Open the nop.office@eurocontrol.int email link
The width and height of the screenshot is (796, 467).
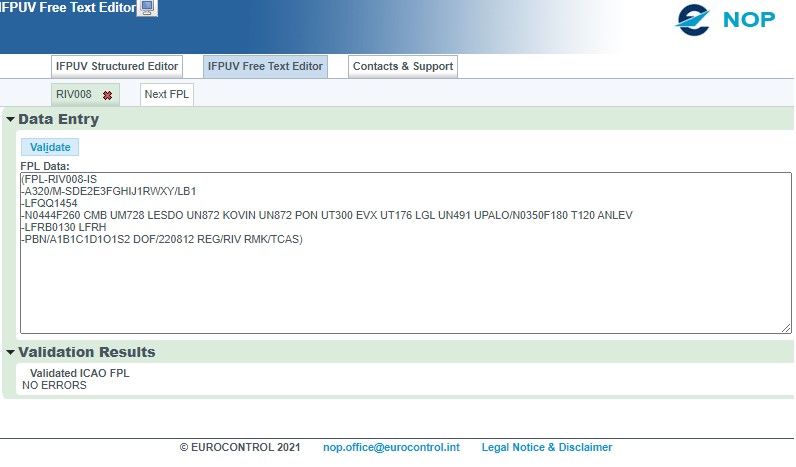point(391,447)
